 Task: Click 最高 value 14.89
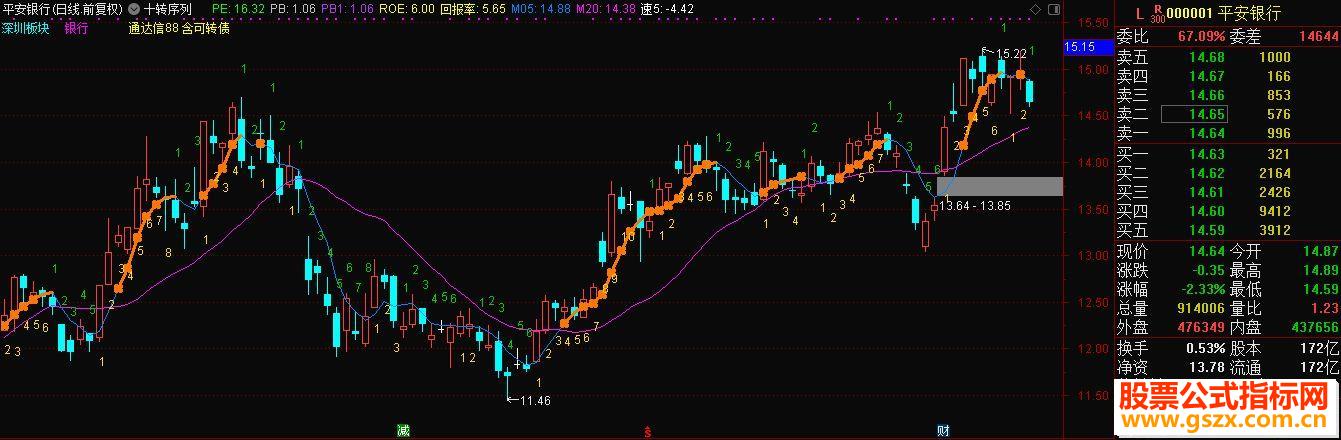pyautogui.click(x=1321, y=270)
